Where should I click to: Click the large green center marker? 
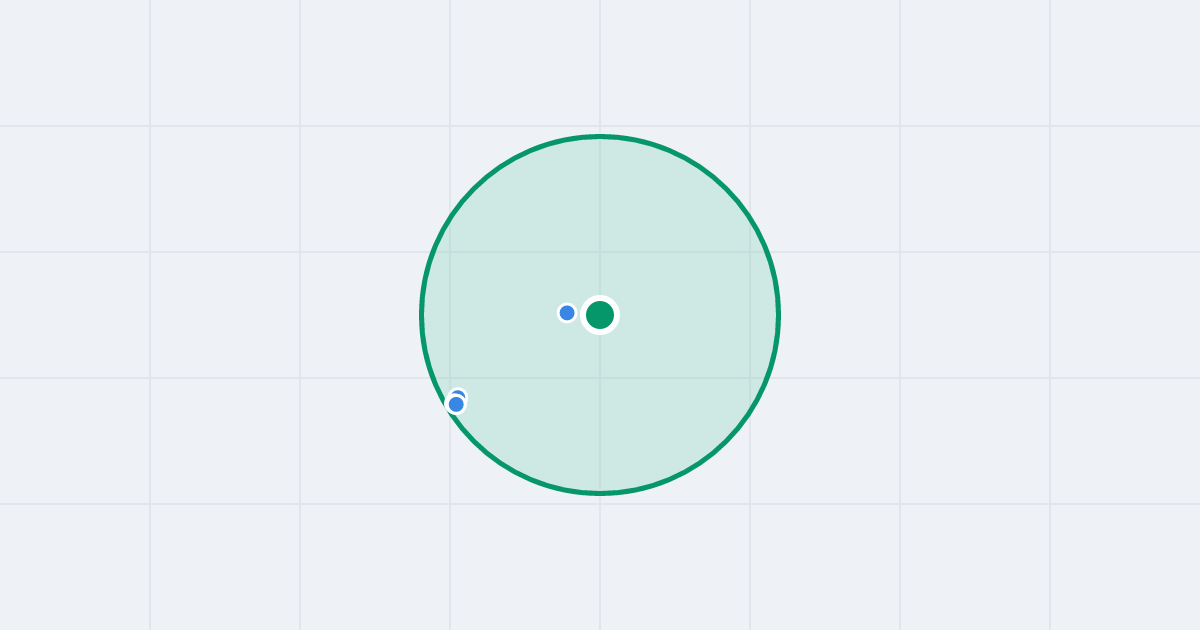[600, 315]
